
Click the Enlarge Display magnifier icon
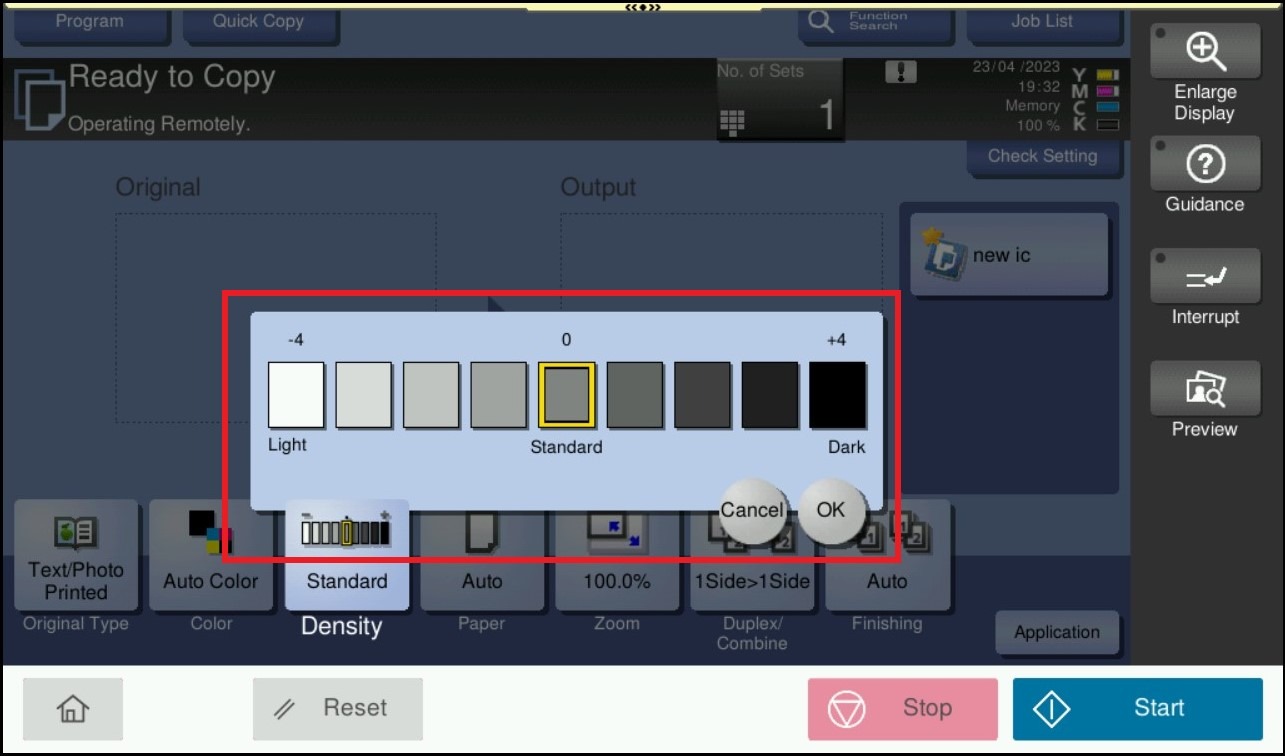point(1204,50)
